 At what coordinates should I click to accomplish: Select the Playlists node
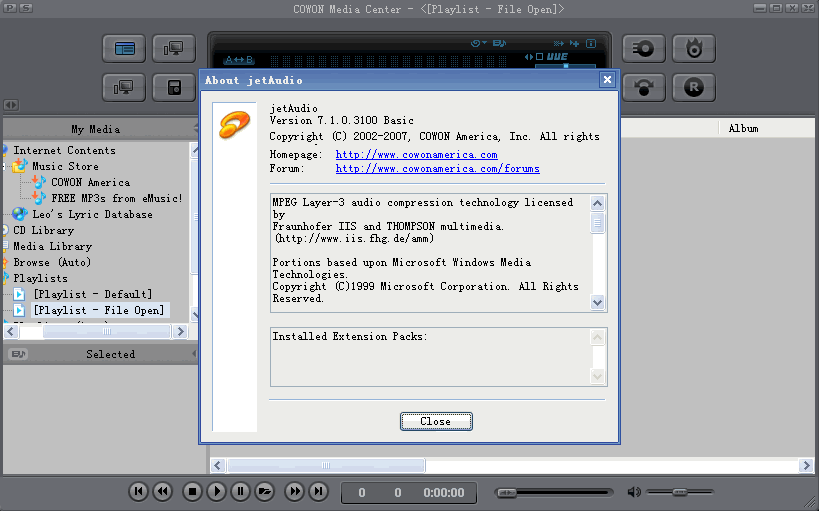[x=40, y=278]
